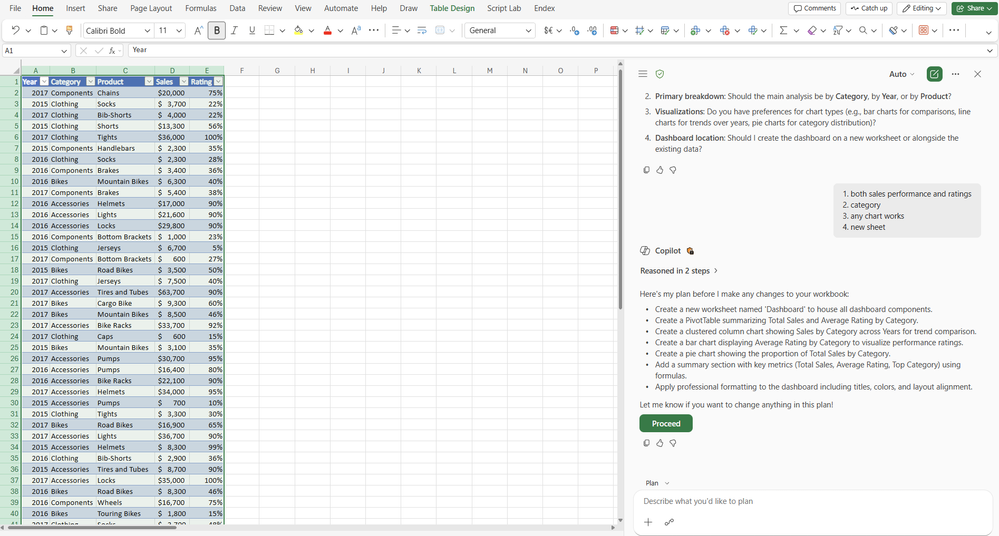Start a new Copilot chat
Screen dimensions: 999x536
(934, 74)
